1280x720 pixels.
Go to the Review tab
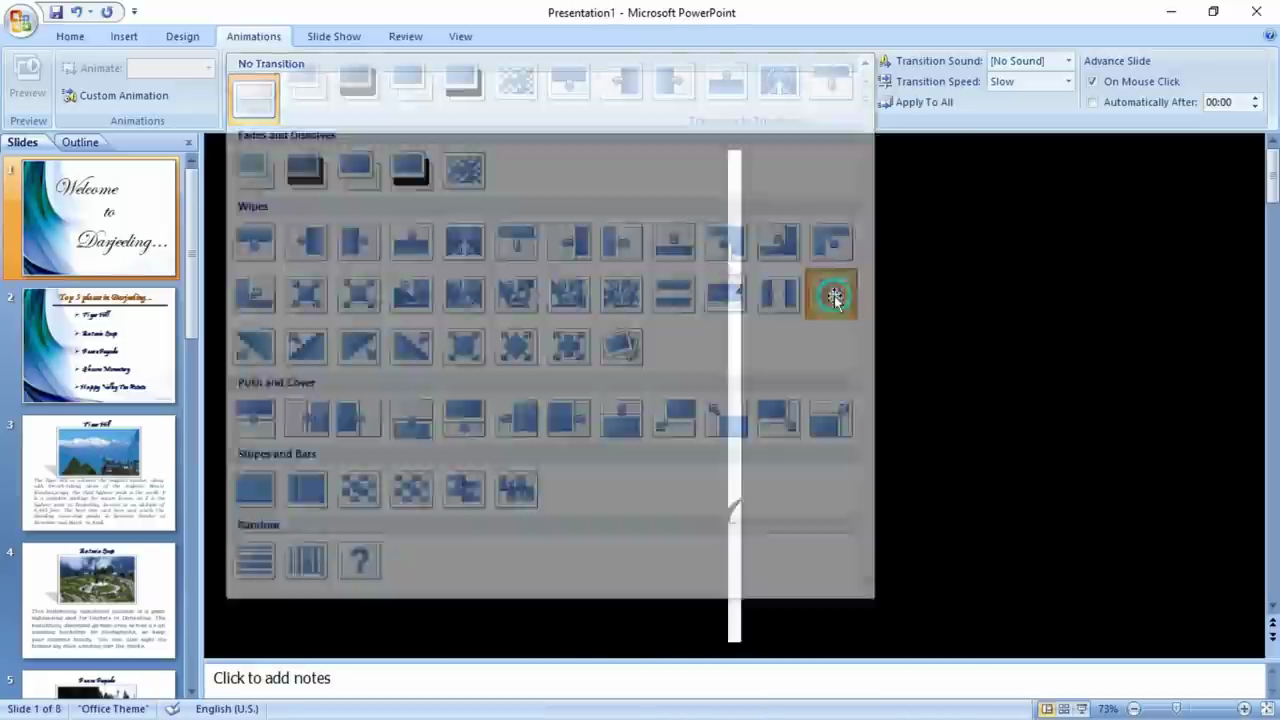point(405,36)
